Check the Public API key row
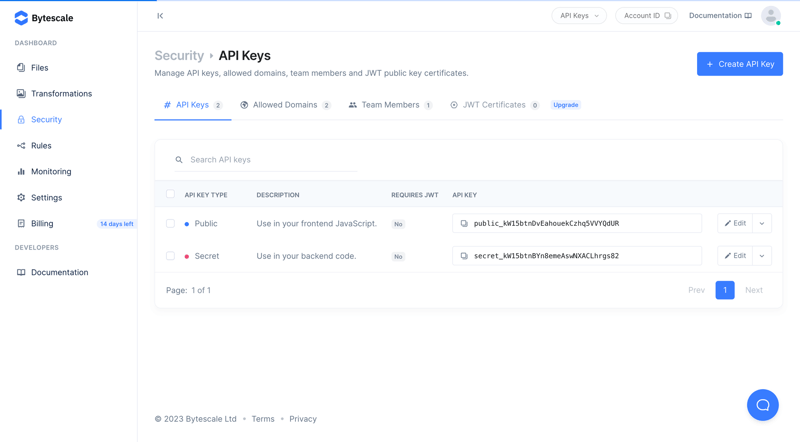This screenshot has width=800, height=442. pyautogui.click(x=170, y=224)
